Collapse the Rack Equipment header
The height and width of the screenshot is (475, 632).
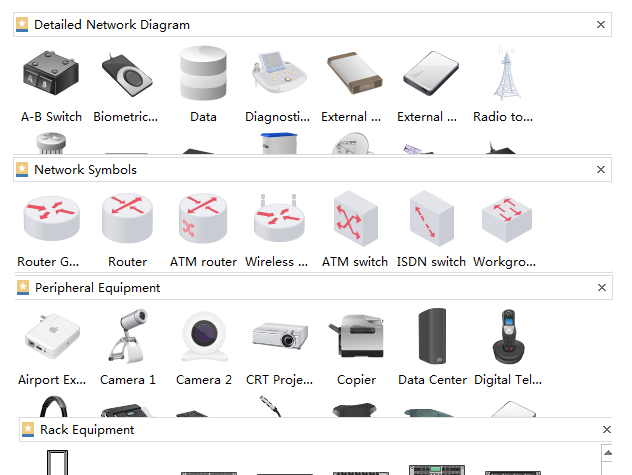(316, 429)
